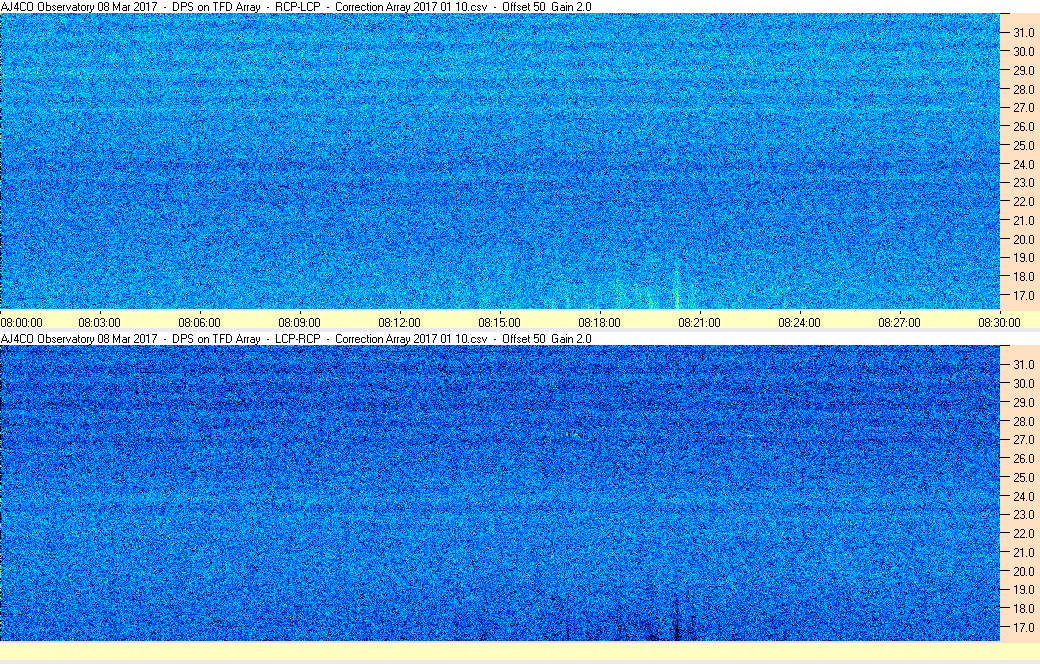Click 27.0 frequency label in LCP-RCP panel
This screenshot has width=1040, height=664.
1023,440
